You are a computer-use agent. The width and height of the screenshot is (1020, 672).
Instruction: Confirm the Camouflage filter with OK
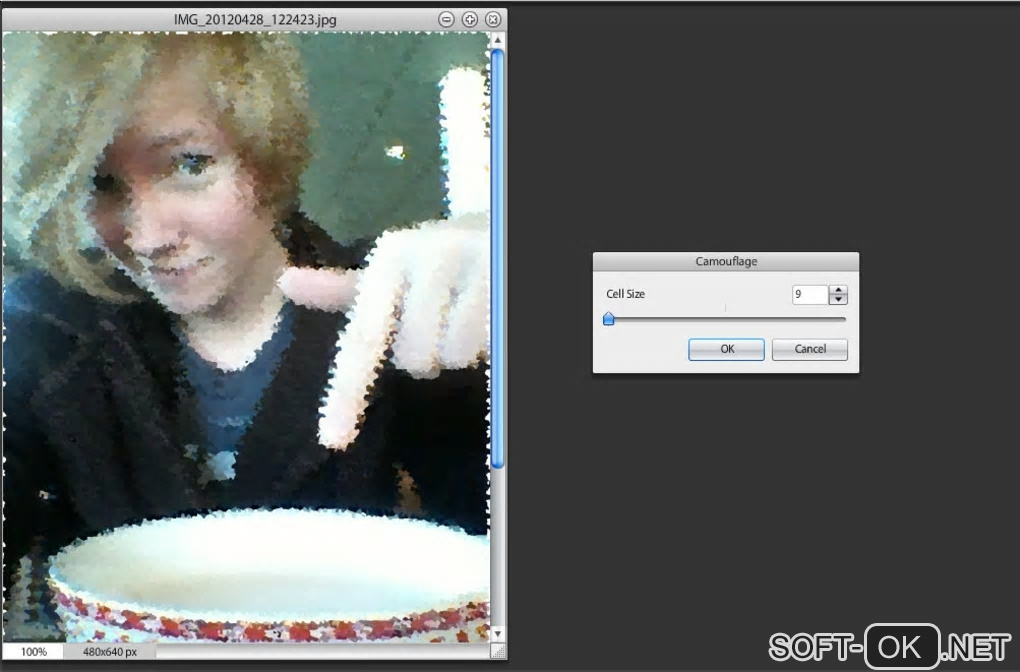pyautogui.click(x=726, y=349)
